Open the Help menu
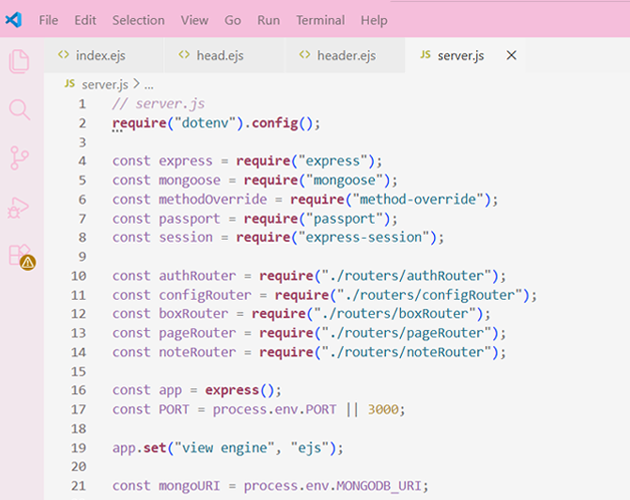The image size is (630, 500). (x=373, y=20)
